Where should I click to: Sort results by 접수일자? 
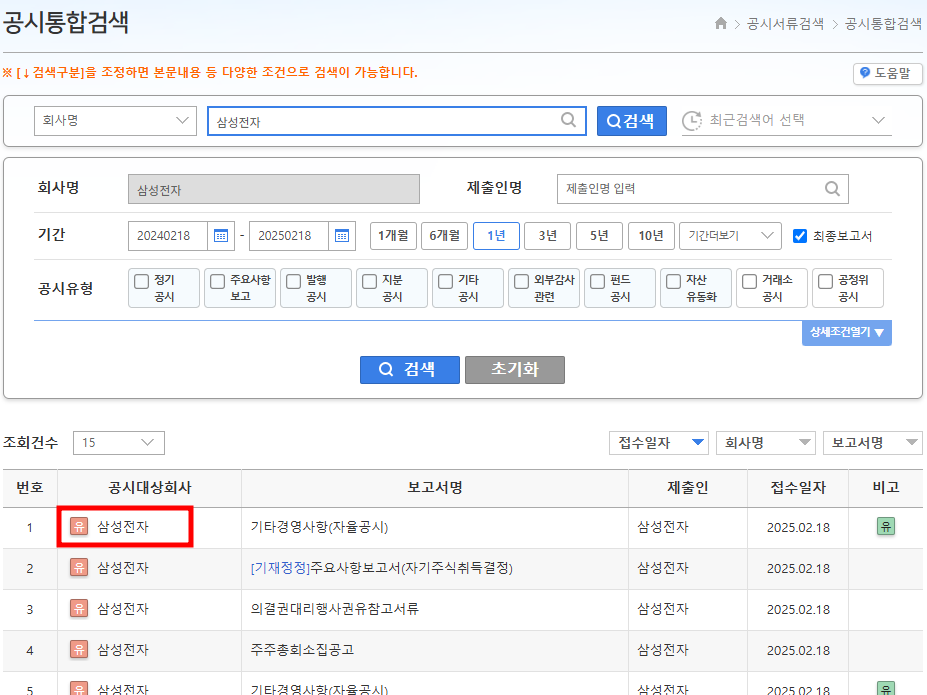(659, 443)
